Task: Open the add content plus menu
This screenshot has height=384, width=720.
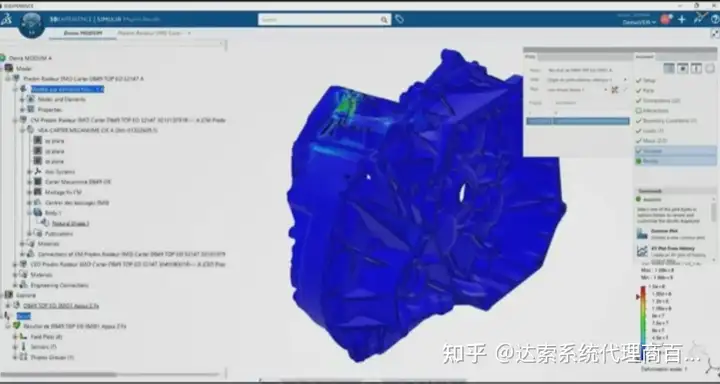Action: 682,19
